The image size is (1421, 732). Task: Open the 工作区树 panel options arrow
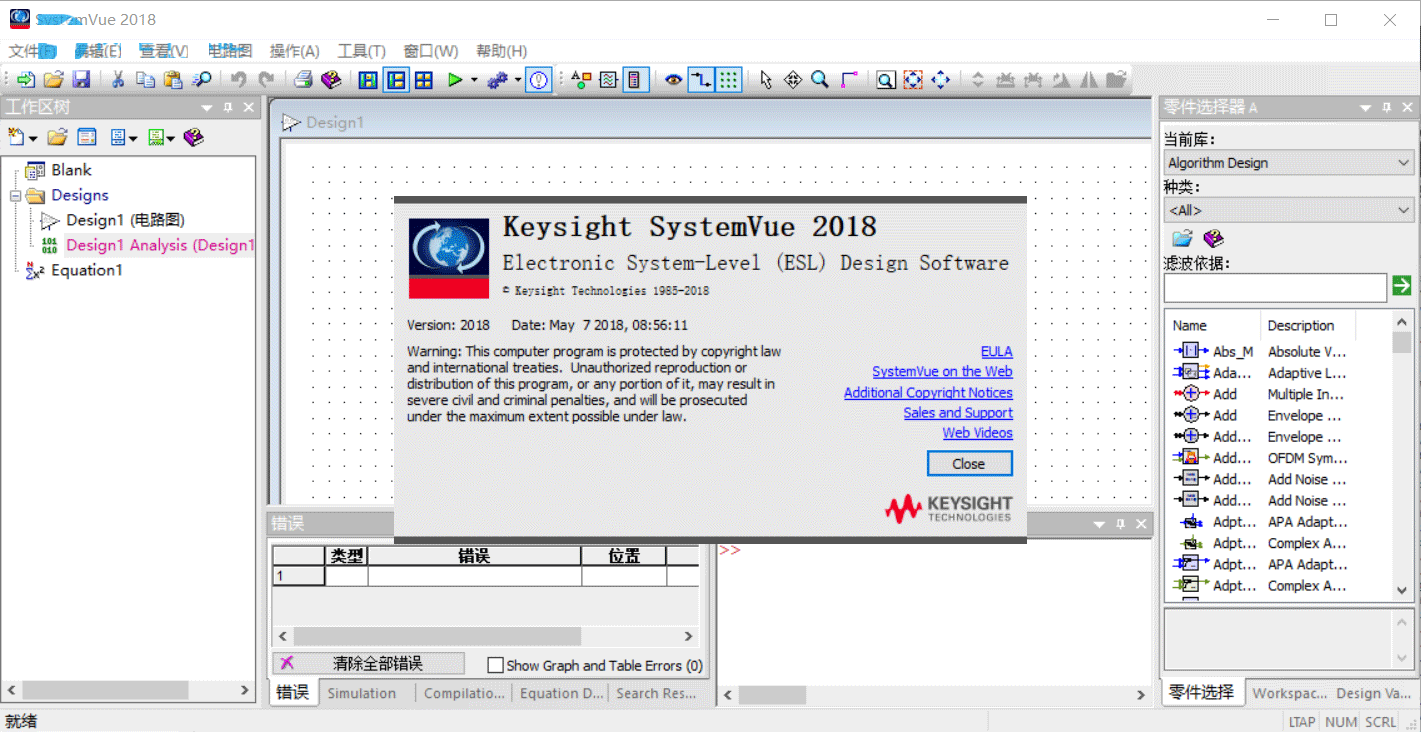[207, 108]
